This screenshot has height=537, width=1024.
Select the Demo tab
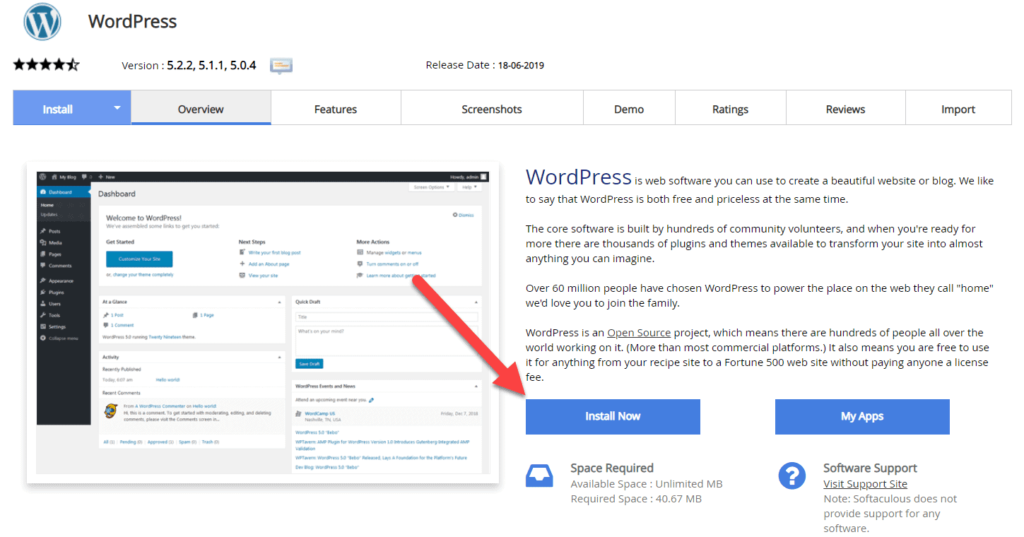click(629, 109)
